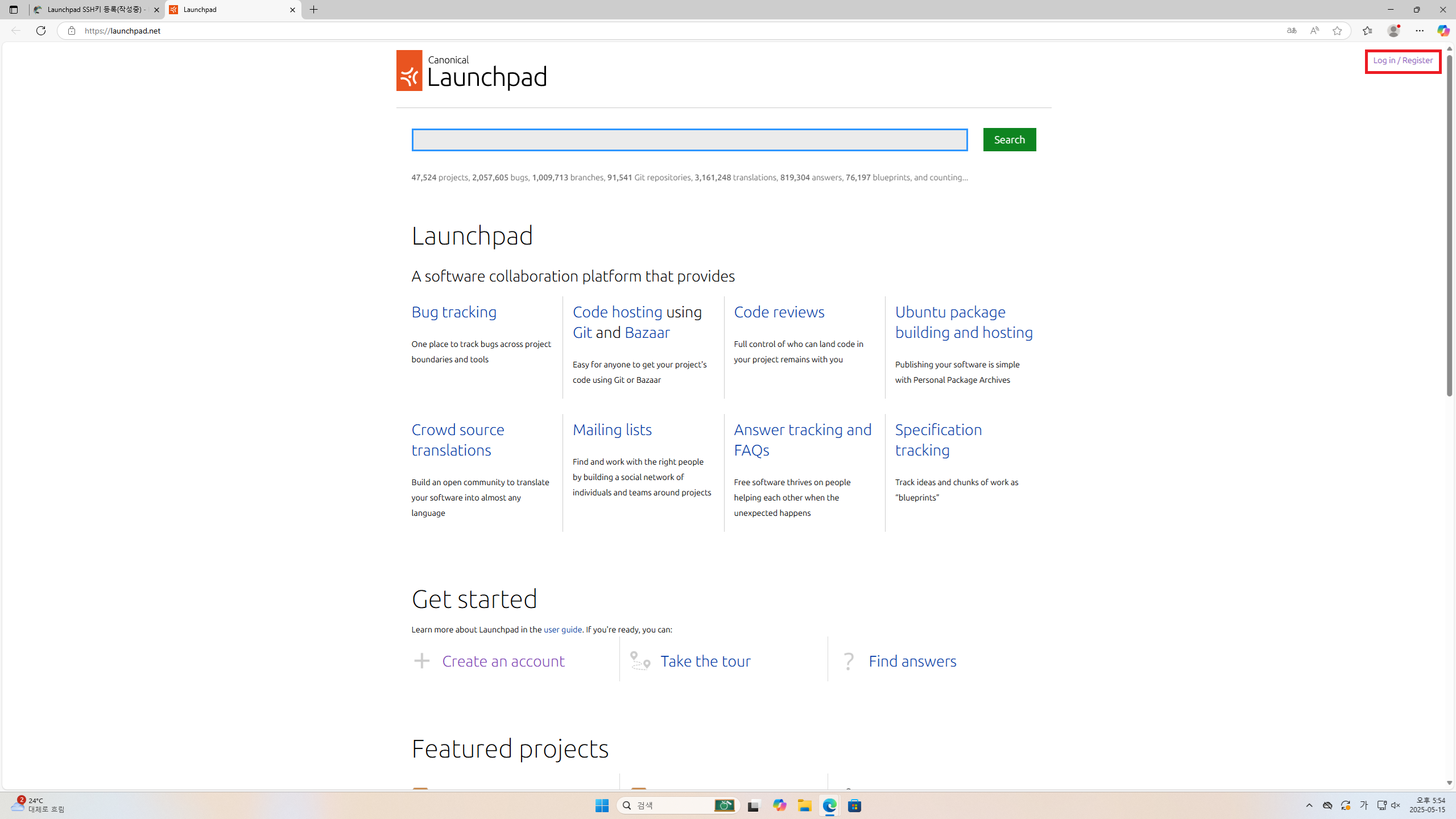Open the Copilot sidebar icon
Screen dimensions: 1456x819
pos(1443,31)
